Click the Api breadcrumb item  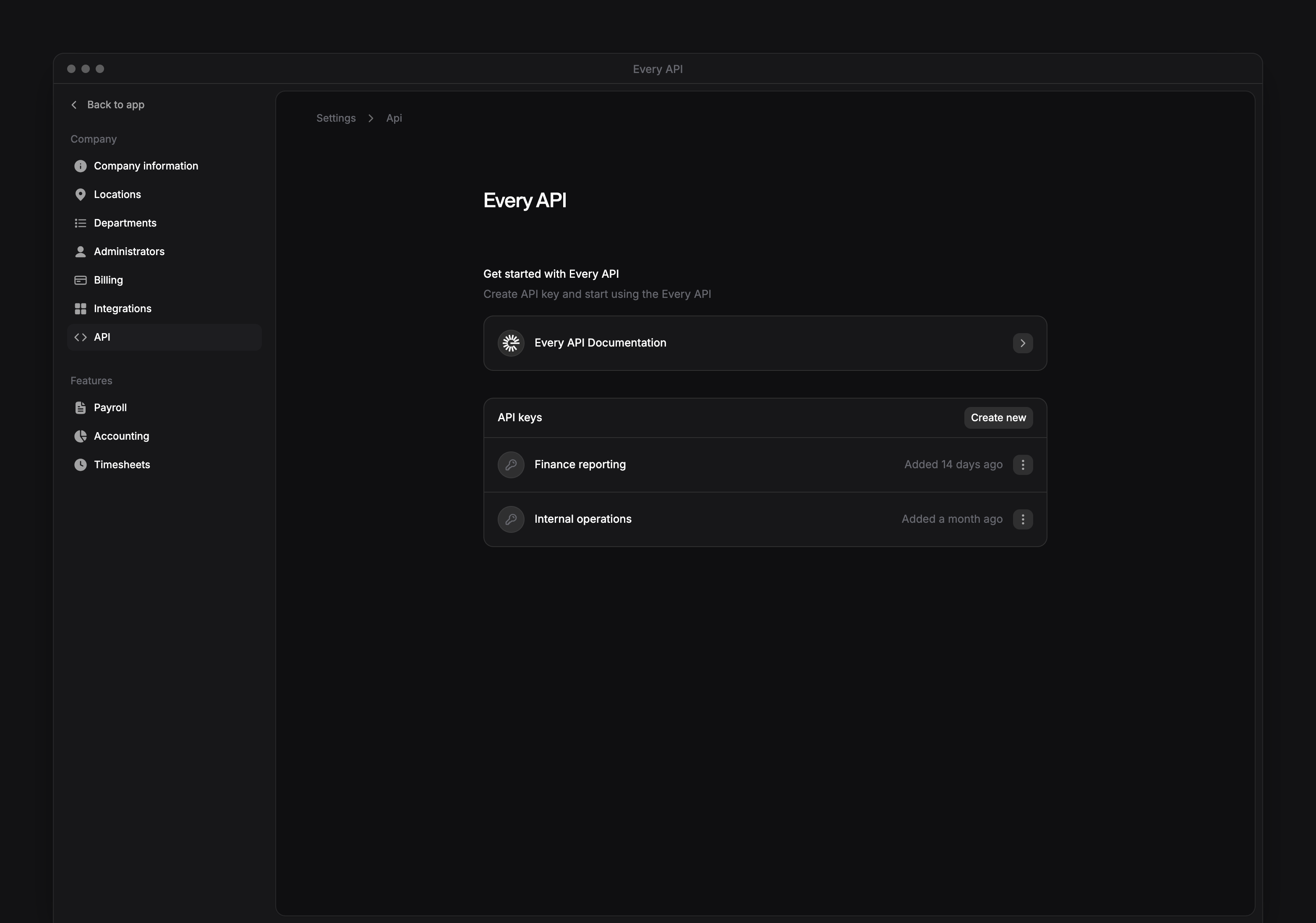(394, 118)
